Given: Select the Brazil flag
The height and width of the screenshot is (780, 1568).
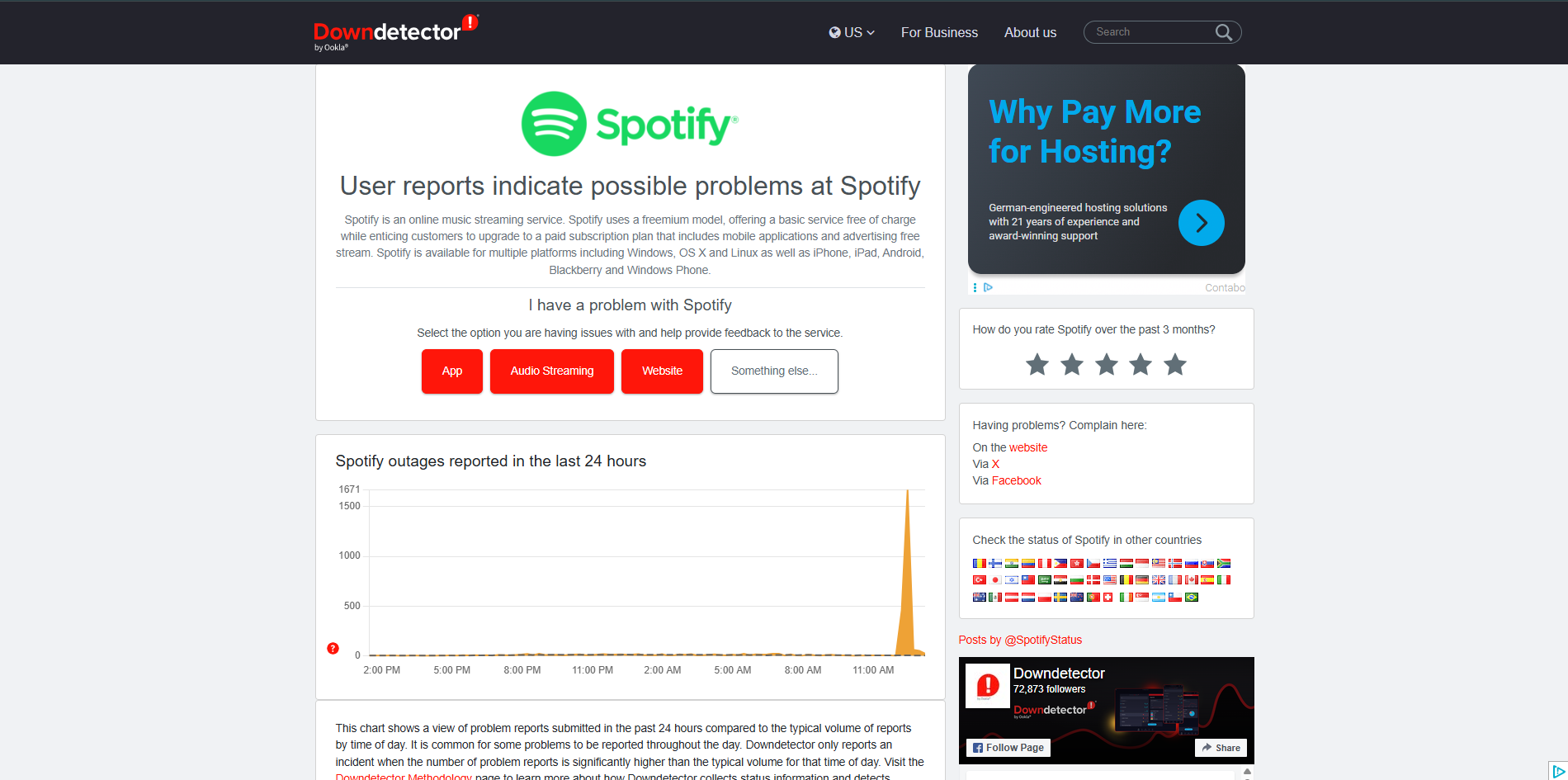Looking at the screenshot, I should point(1192,598).
